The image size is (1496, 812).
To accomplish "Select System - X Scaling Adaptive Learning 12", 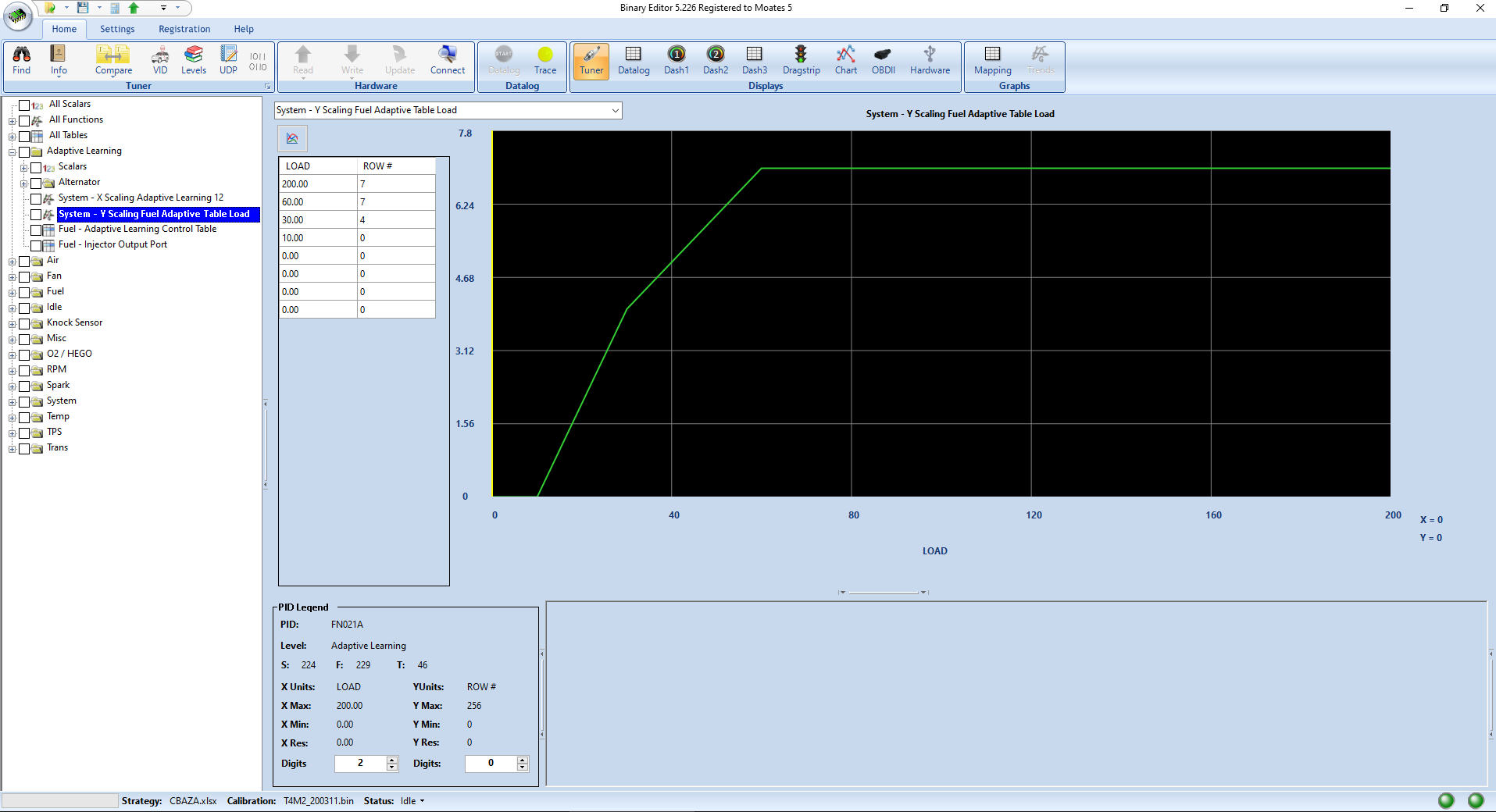I will pos(141,198).
